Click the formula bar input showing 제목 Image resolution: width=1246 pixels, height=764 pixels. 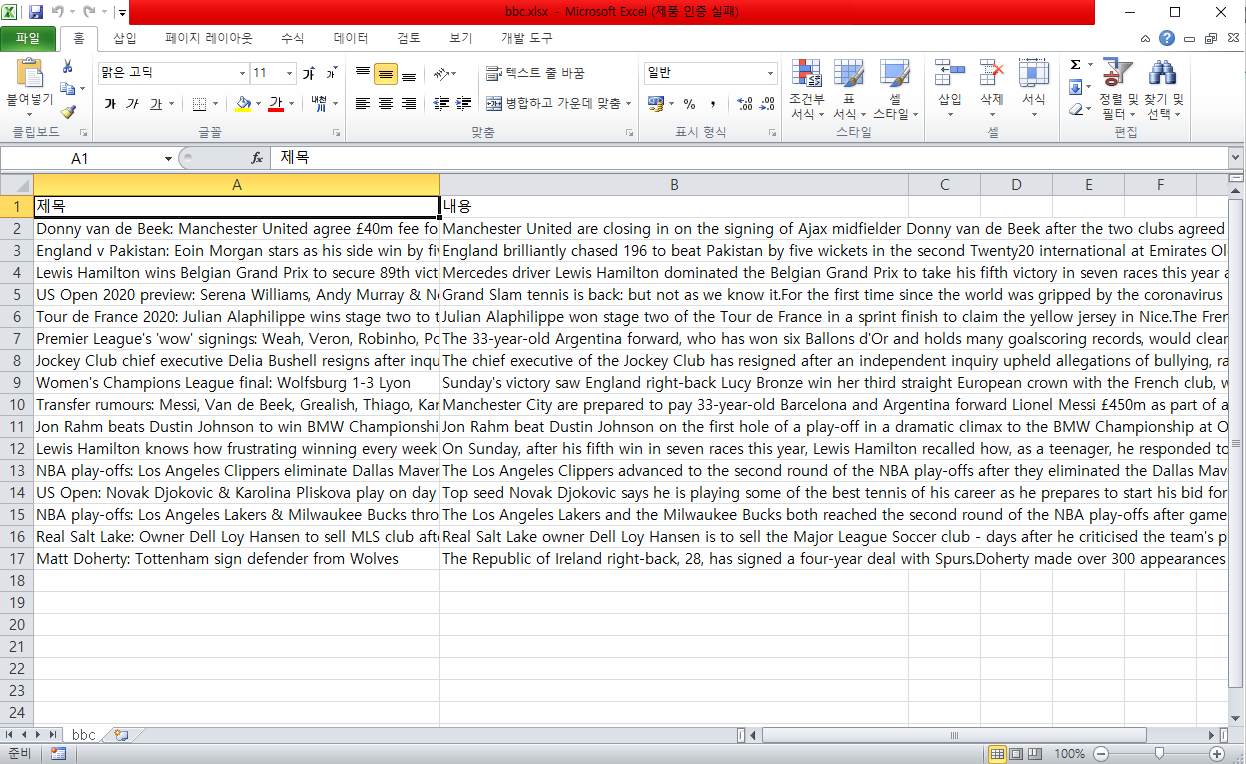(748, 158)
